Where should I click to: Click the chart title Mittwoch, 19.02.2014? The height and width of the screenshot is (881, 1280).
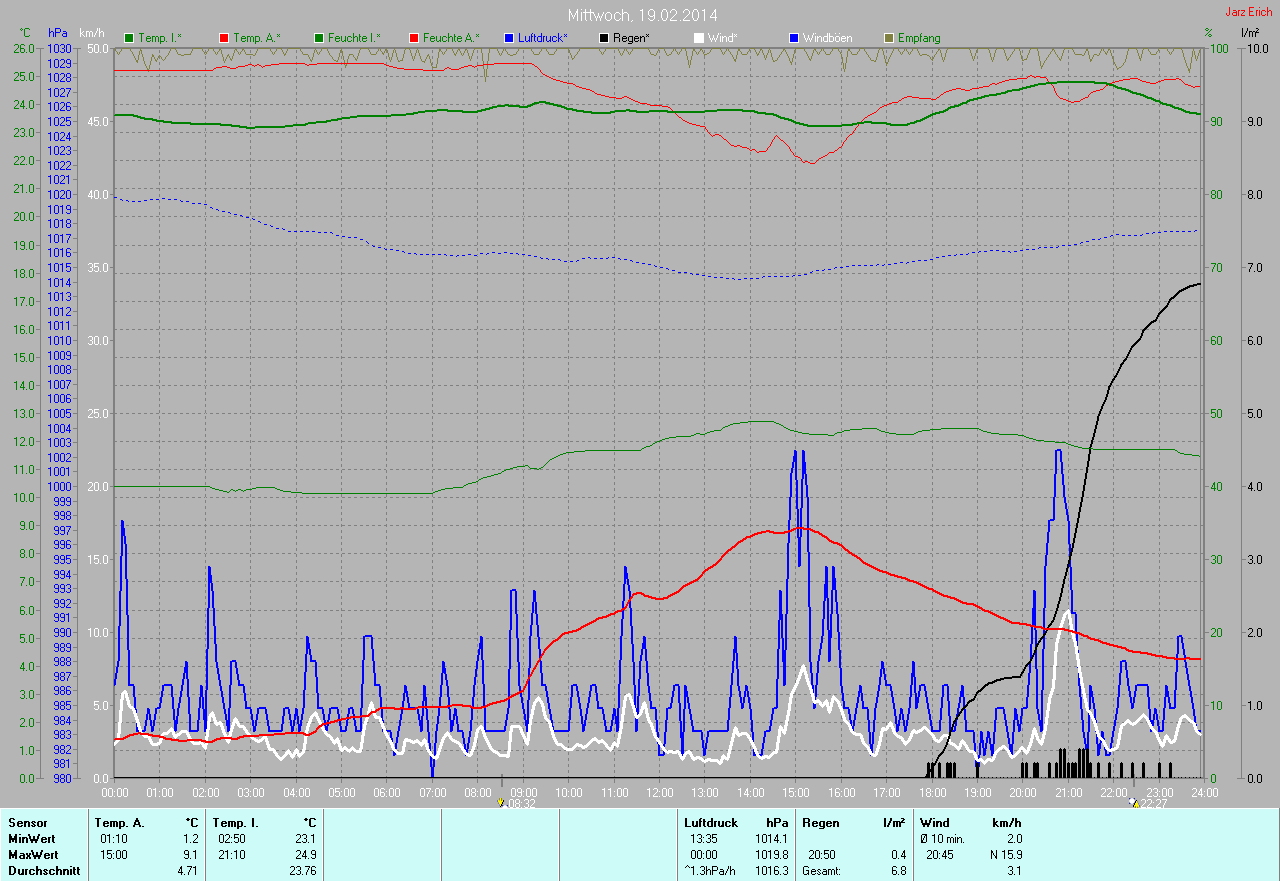pos(642,15)
